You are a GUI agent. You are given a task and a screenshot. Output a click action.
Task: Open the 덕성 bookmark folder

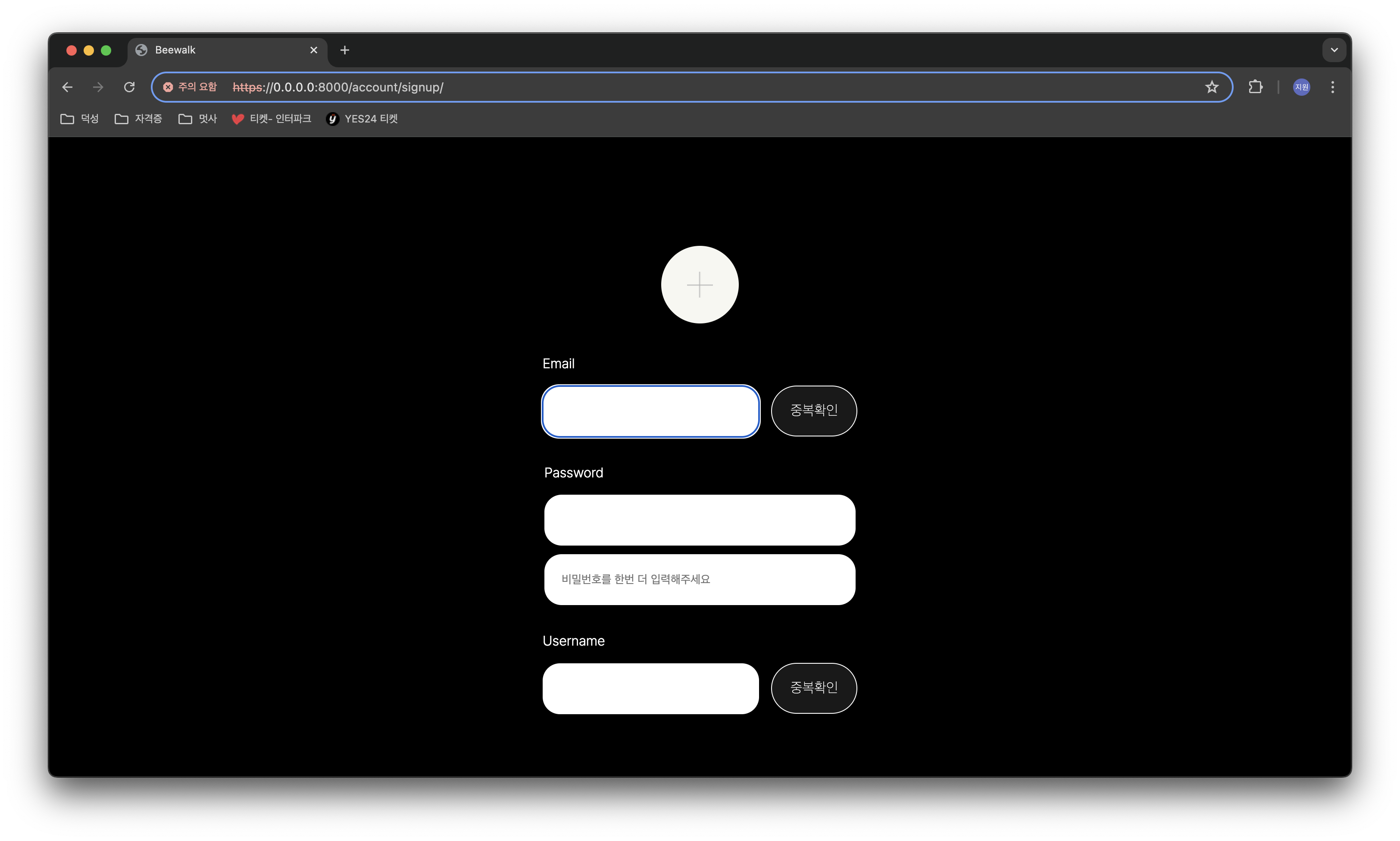[80, 119]
